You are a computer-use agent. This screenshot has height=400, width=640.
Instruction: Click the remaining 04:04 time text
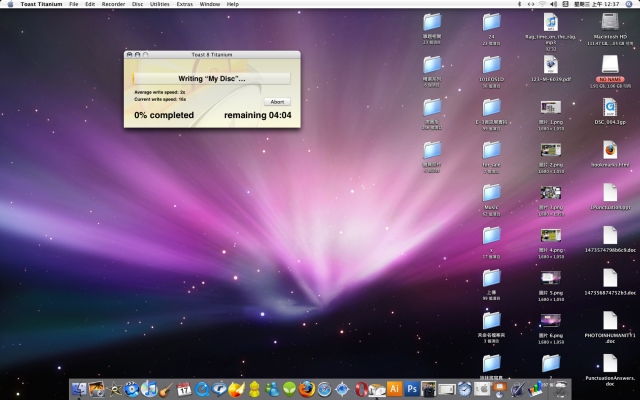tap(258, 115)
